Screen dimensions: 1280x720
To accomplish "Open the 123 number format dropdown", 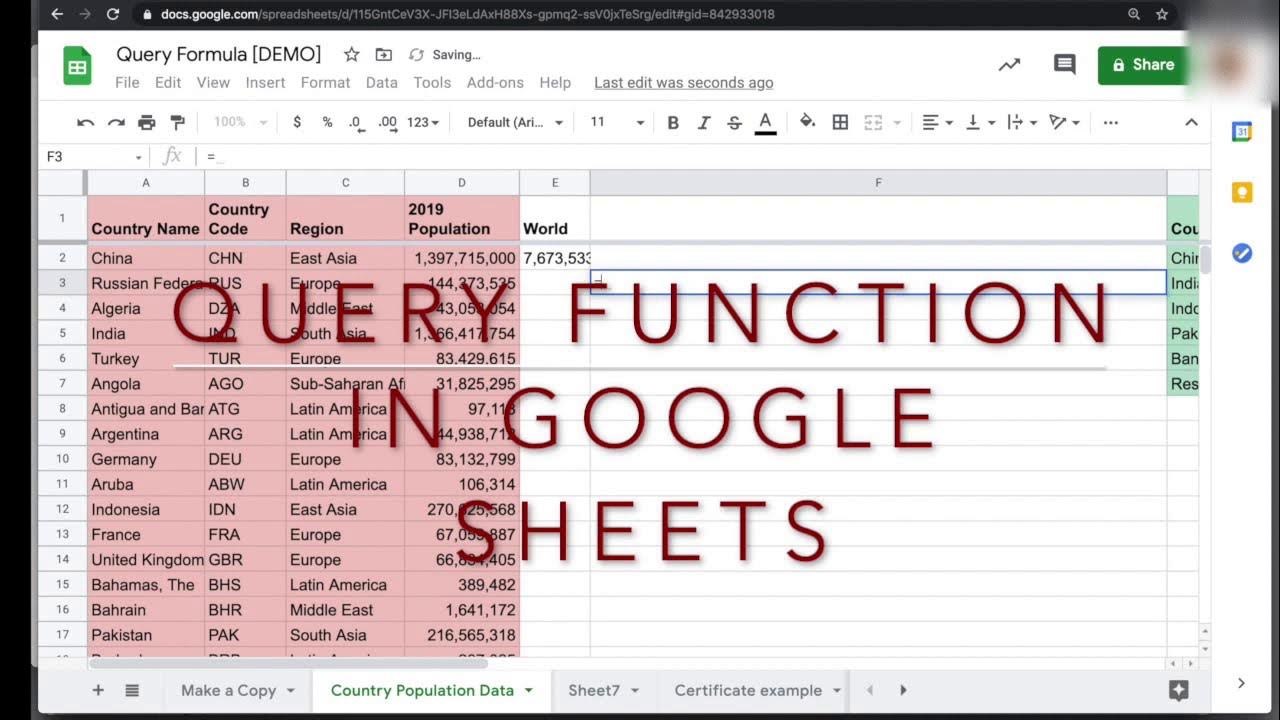I will [423, 122].
